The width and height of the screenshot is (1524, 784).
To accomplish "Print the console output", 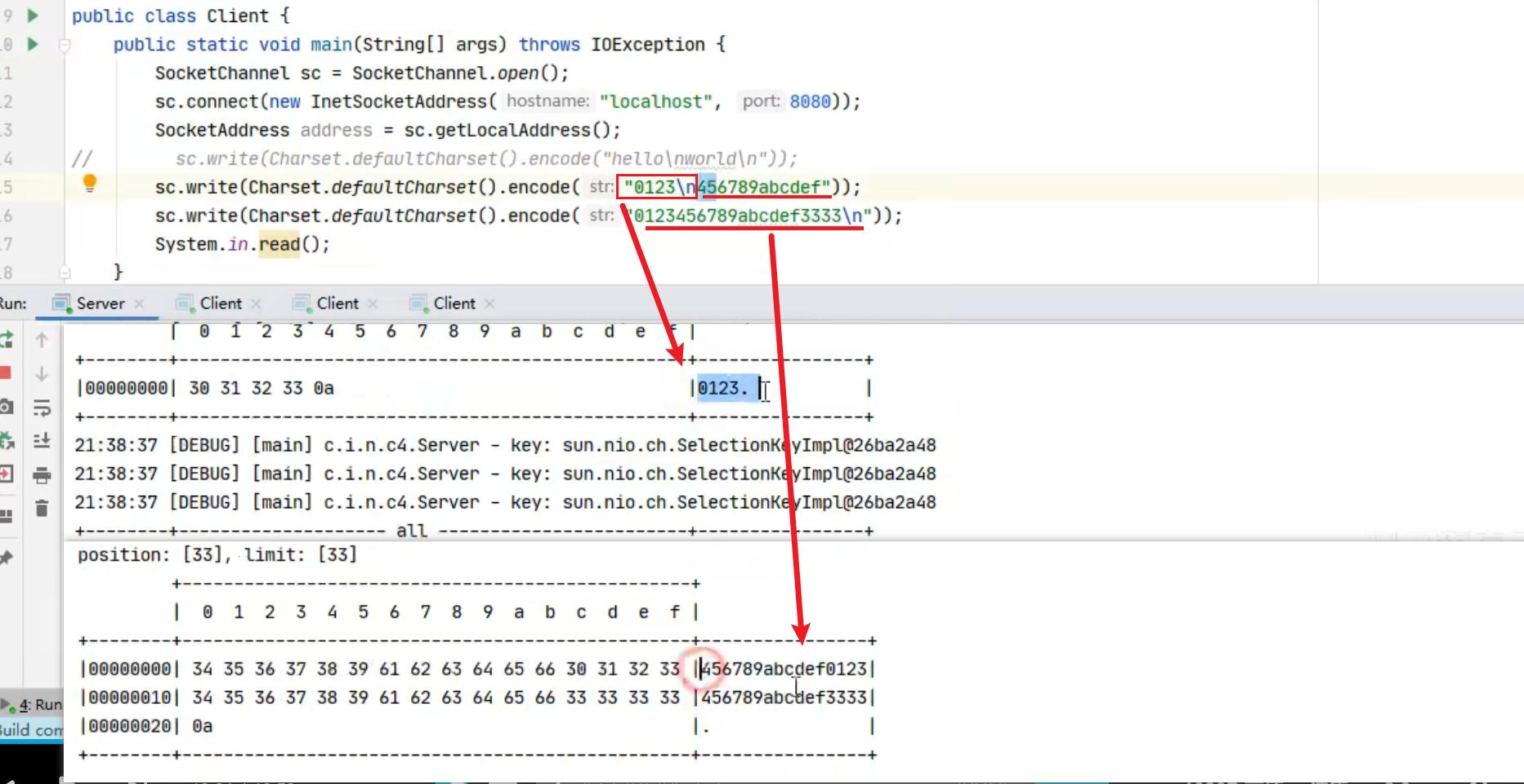I will (42, 475).
